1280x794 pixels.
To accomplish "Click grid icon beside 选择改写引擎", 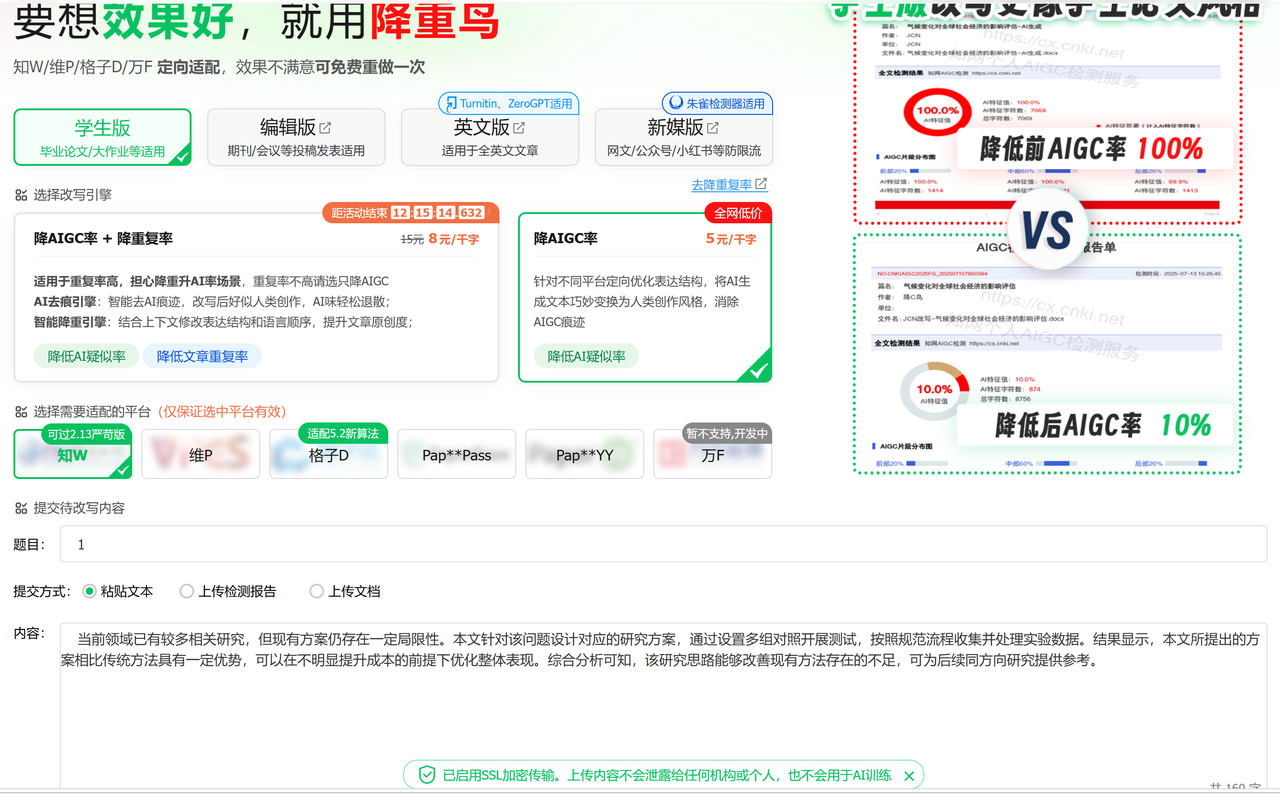I will click(x=21, y=196).
